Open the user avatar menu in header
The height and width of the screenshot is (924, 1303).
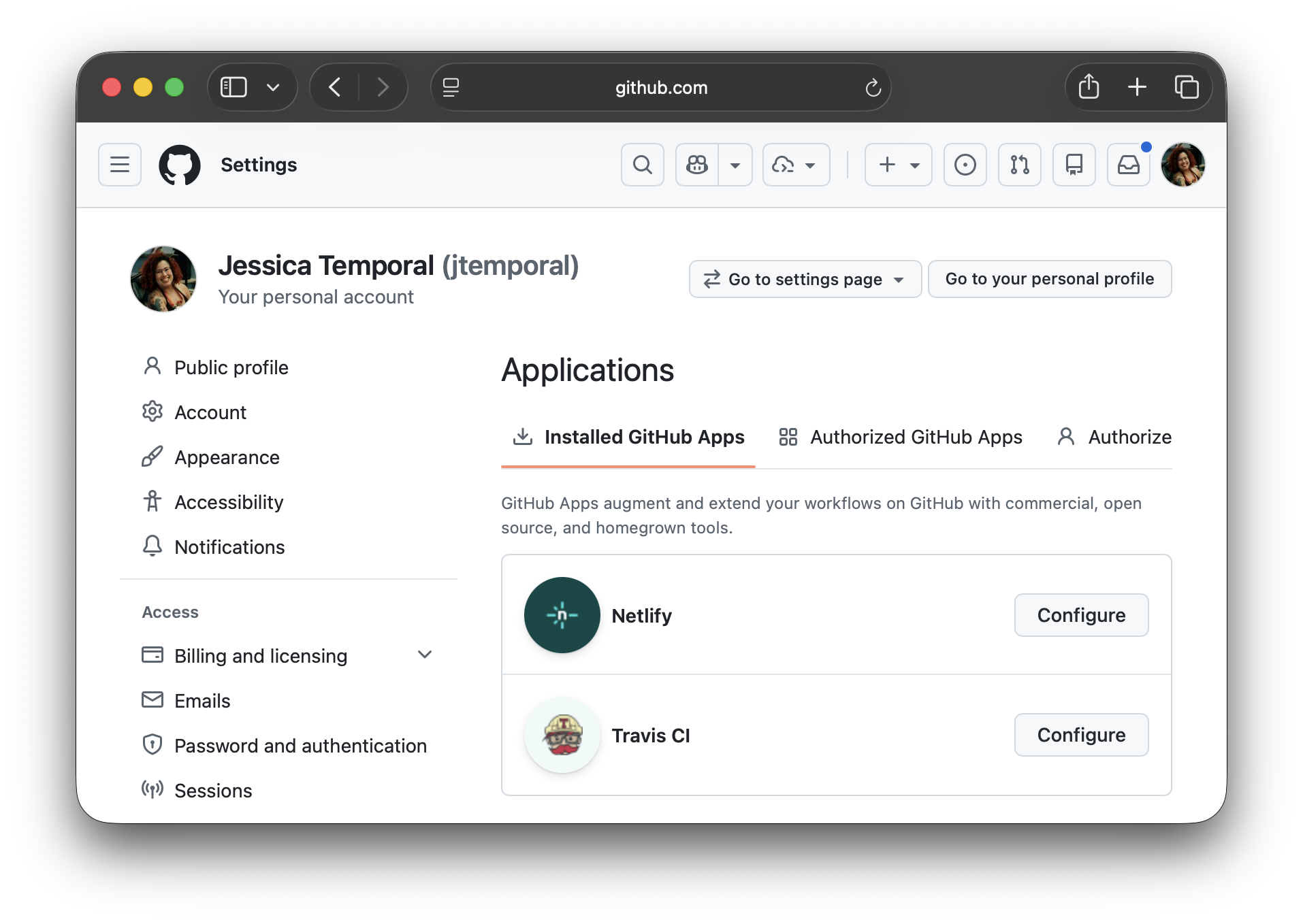click(1183, 165)
